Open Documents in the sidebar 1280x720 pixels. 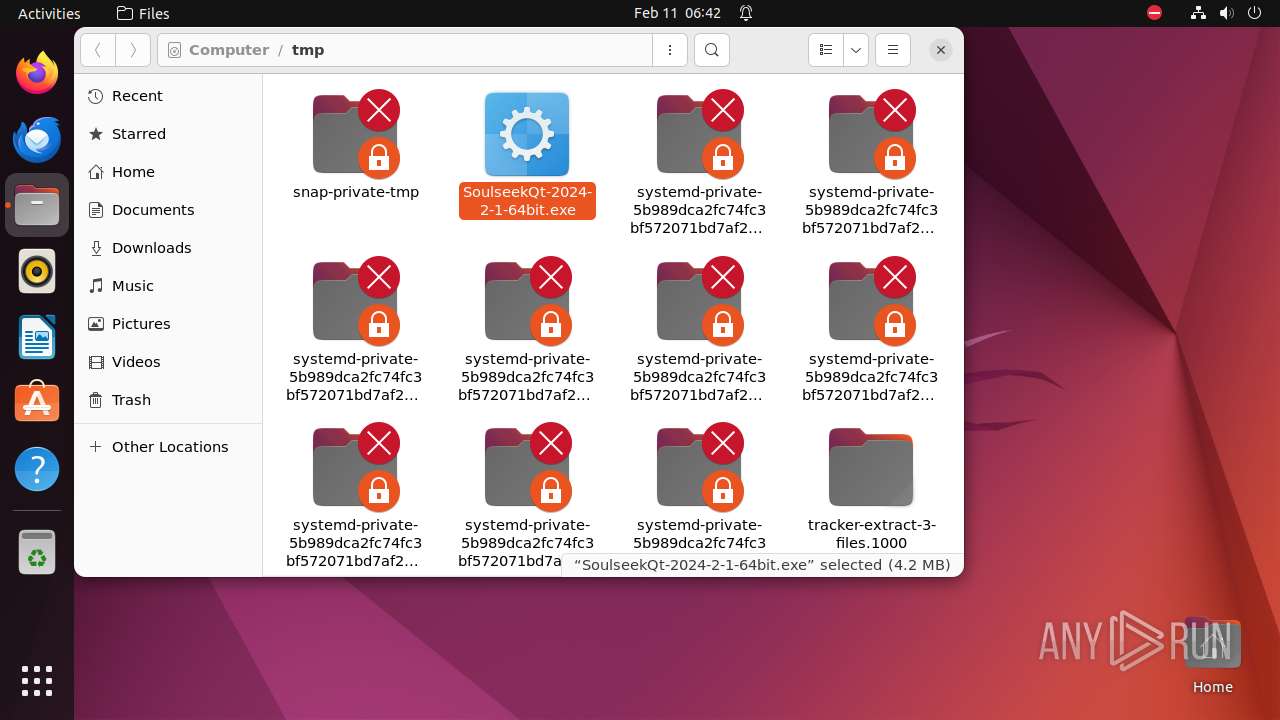click(168, 210)
